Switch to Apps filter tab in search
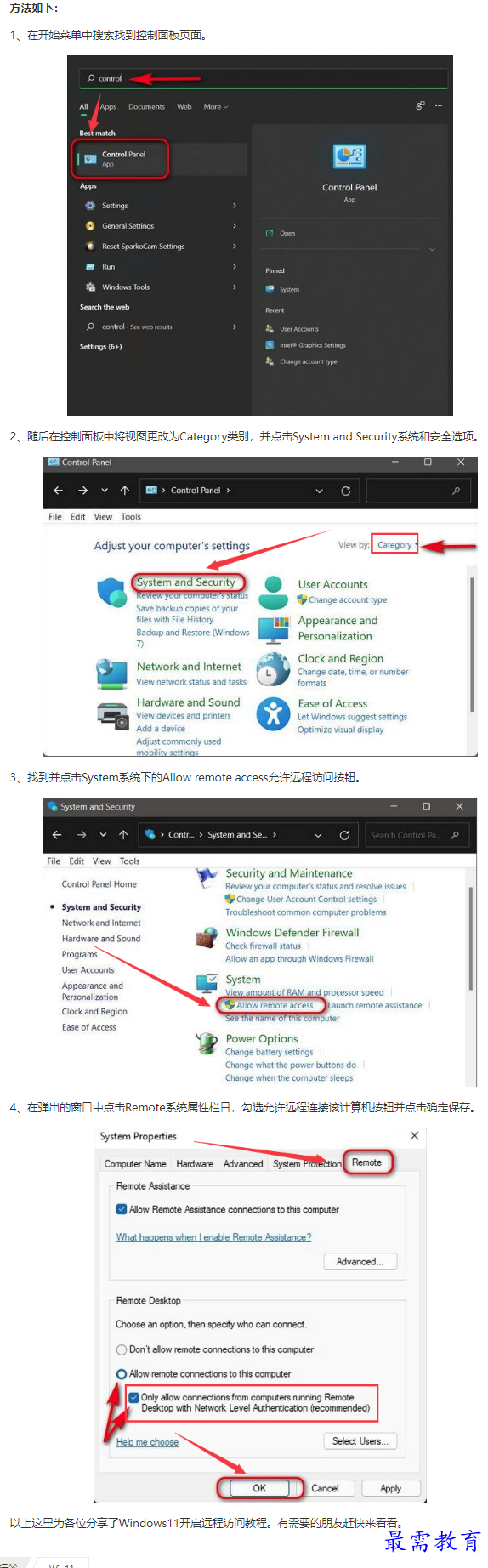 [x=108, y=107]
